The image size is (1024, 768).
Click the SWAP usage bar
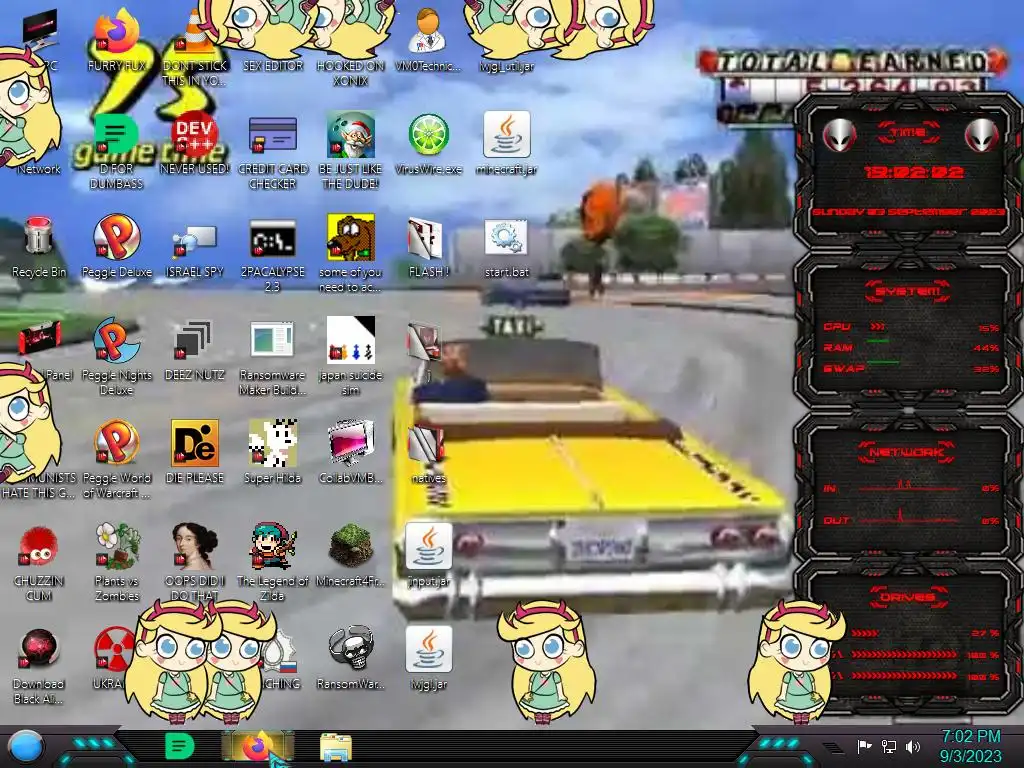click(883, 361)
